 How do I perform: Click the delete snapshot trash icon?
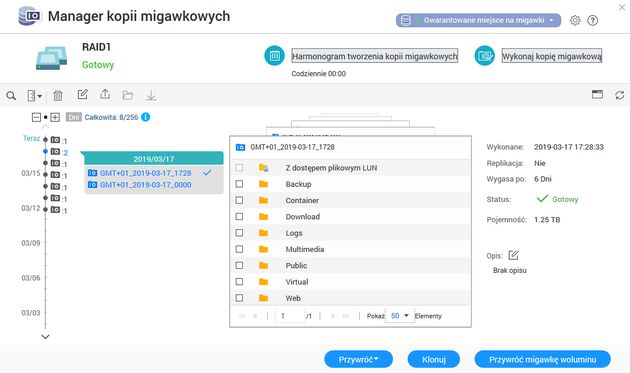click(58, 95)
